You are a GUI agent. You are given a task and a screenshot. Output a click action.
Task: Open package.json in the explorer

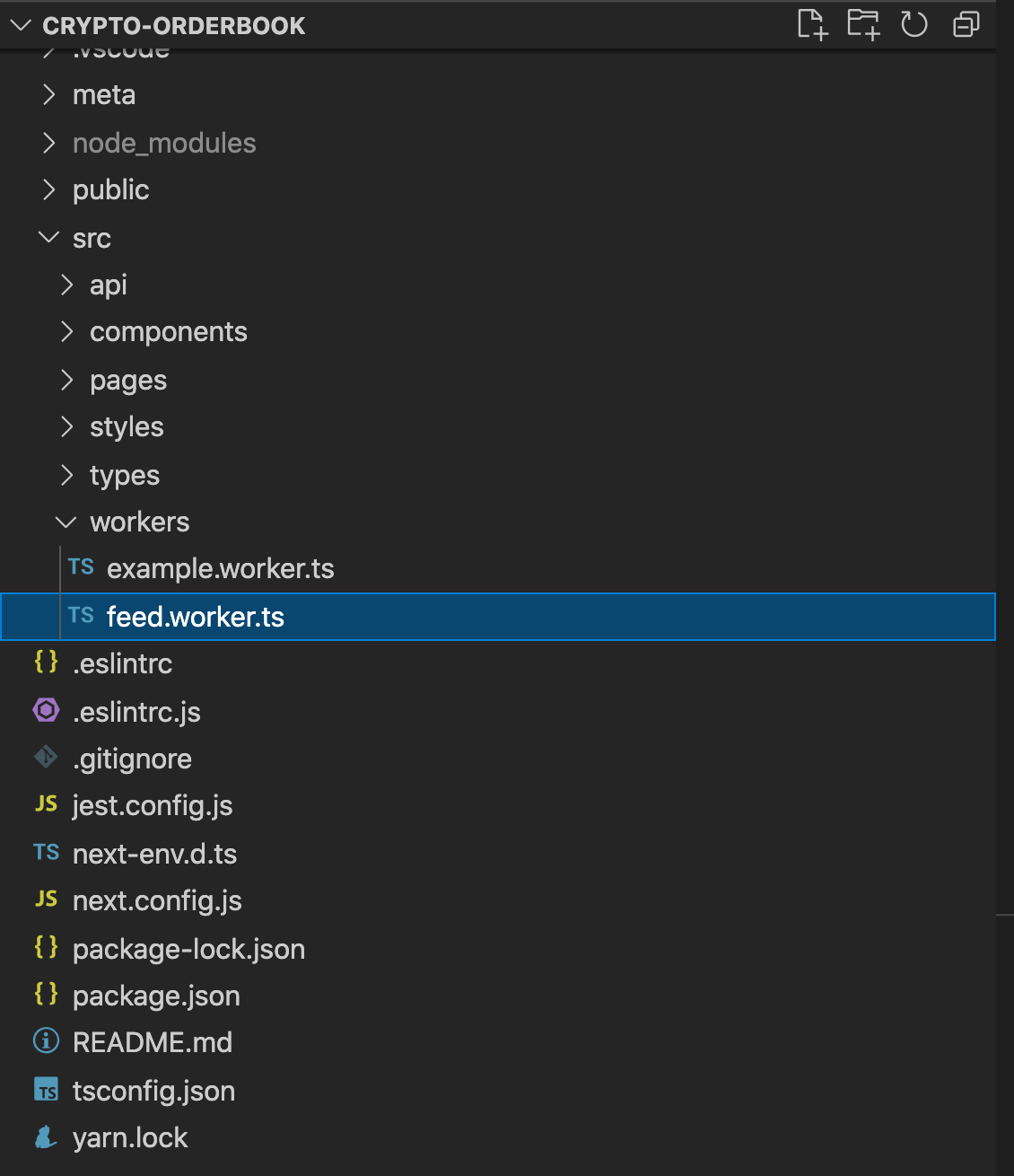click(498, 996)
